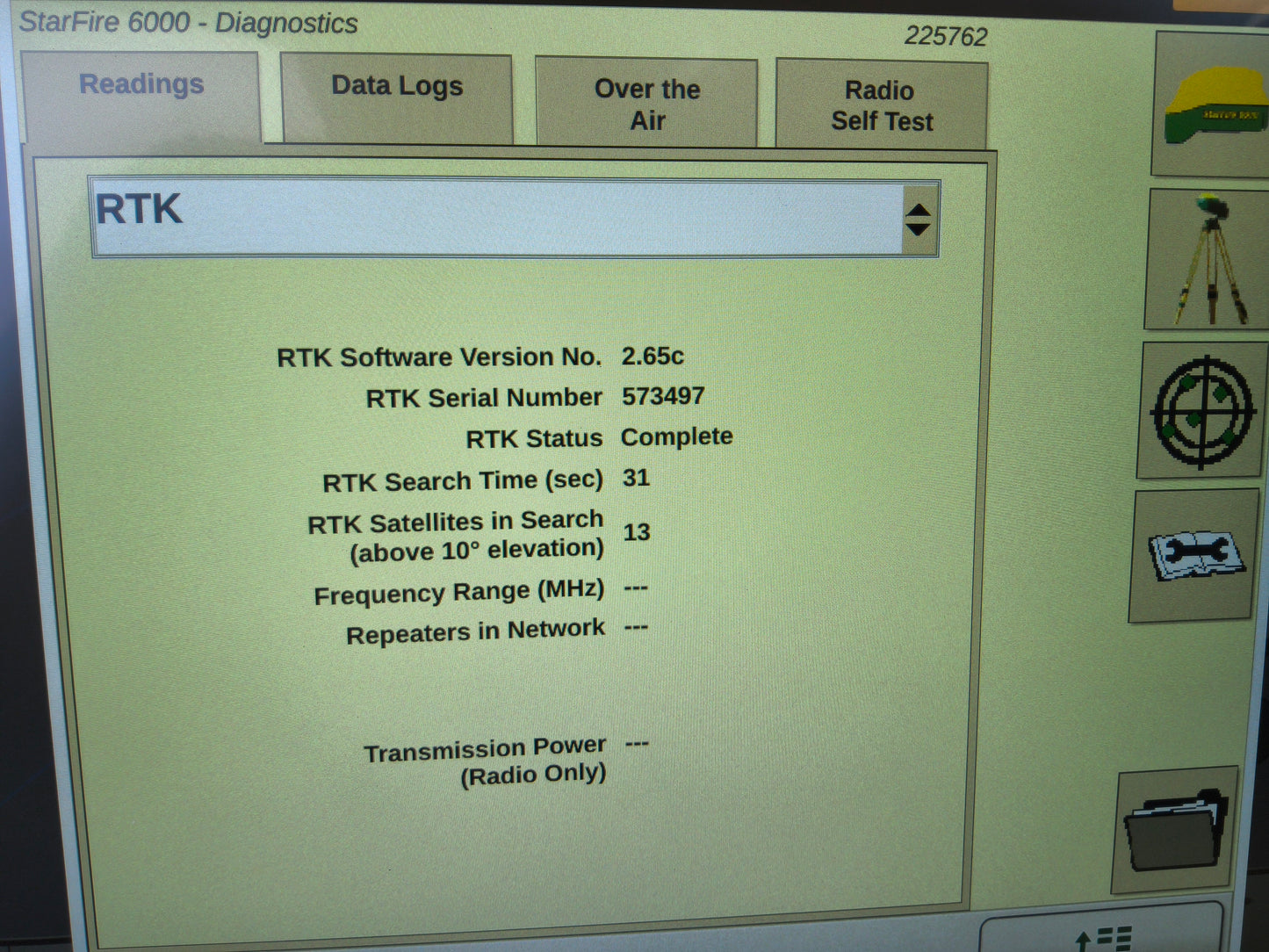
Task: Select the RTK software version 2.65c value
Action: (x=653, y=356)
